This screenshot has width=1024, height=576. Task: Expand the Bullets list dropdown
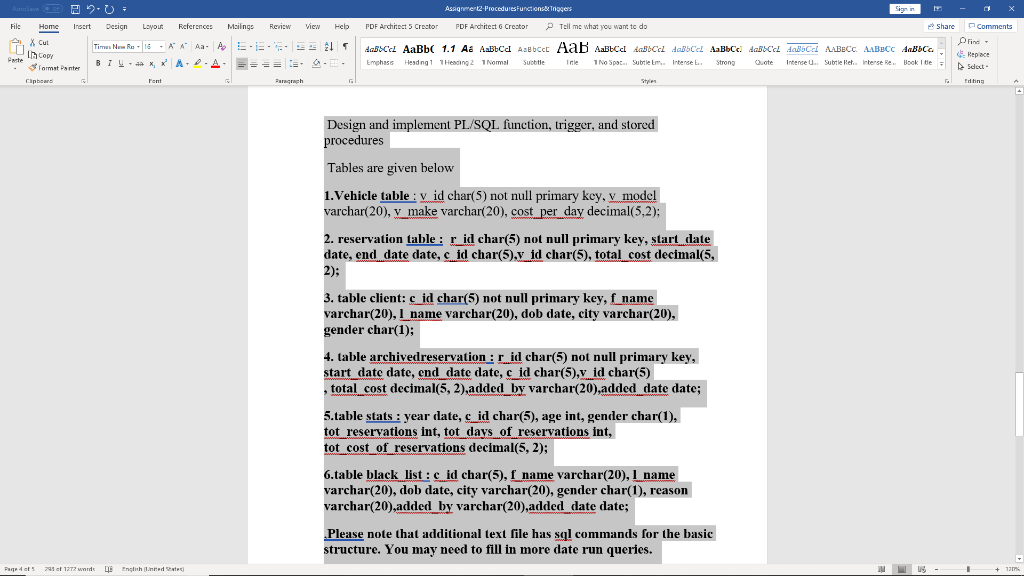pyautogui.click(x=250, y=45)
